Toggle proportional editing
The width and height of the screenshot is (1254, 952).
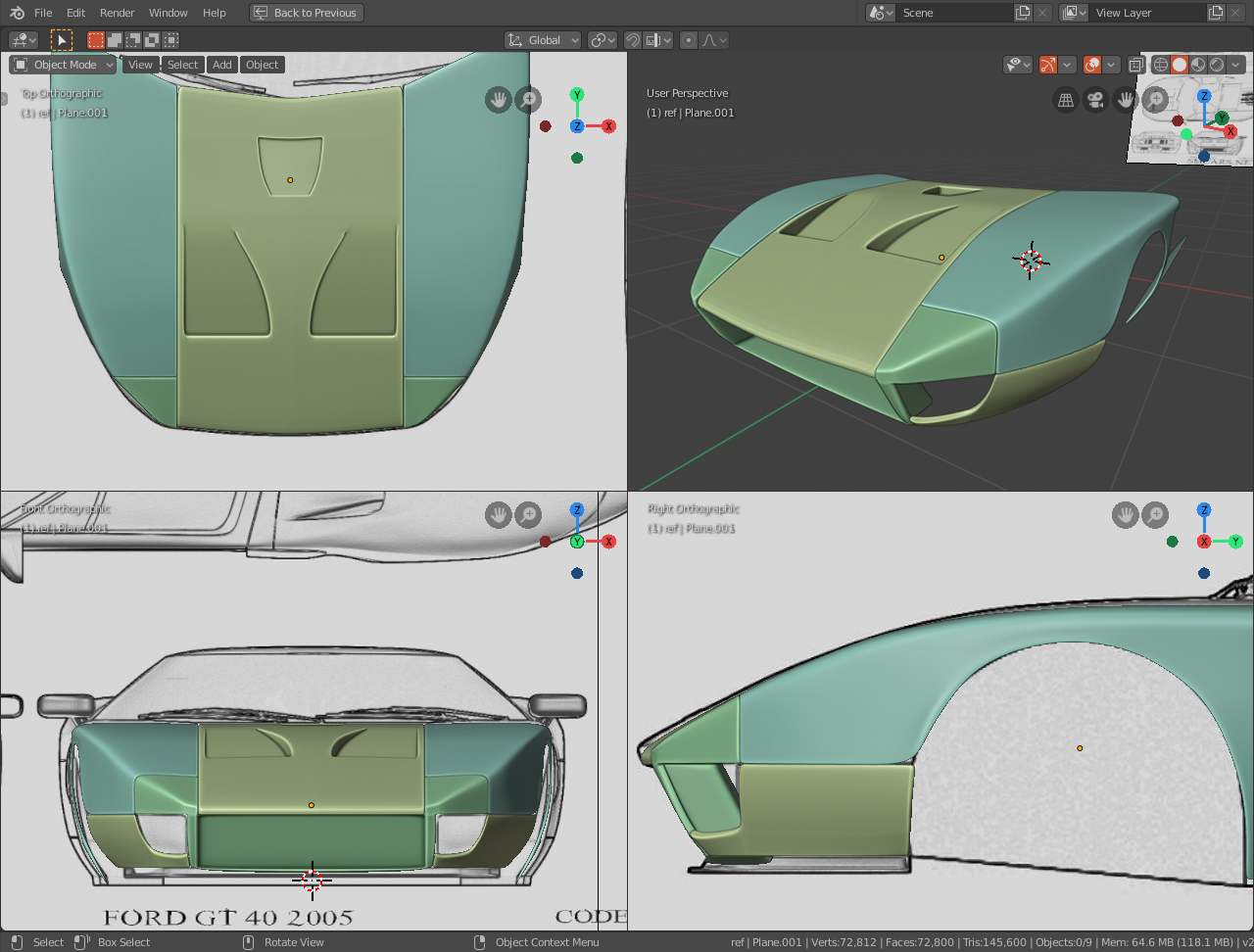pos(689,40)
